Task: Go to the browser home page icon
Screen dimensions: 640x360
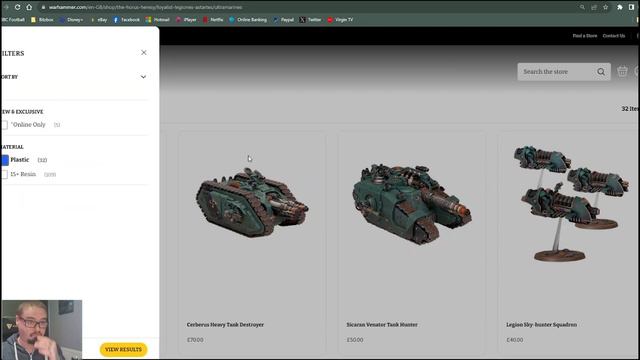Action: 29,7
